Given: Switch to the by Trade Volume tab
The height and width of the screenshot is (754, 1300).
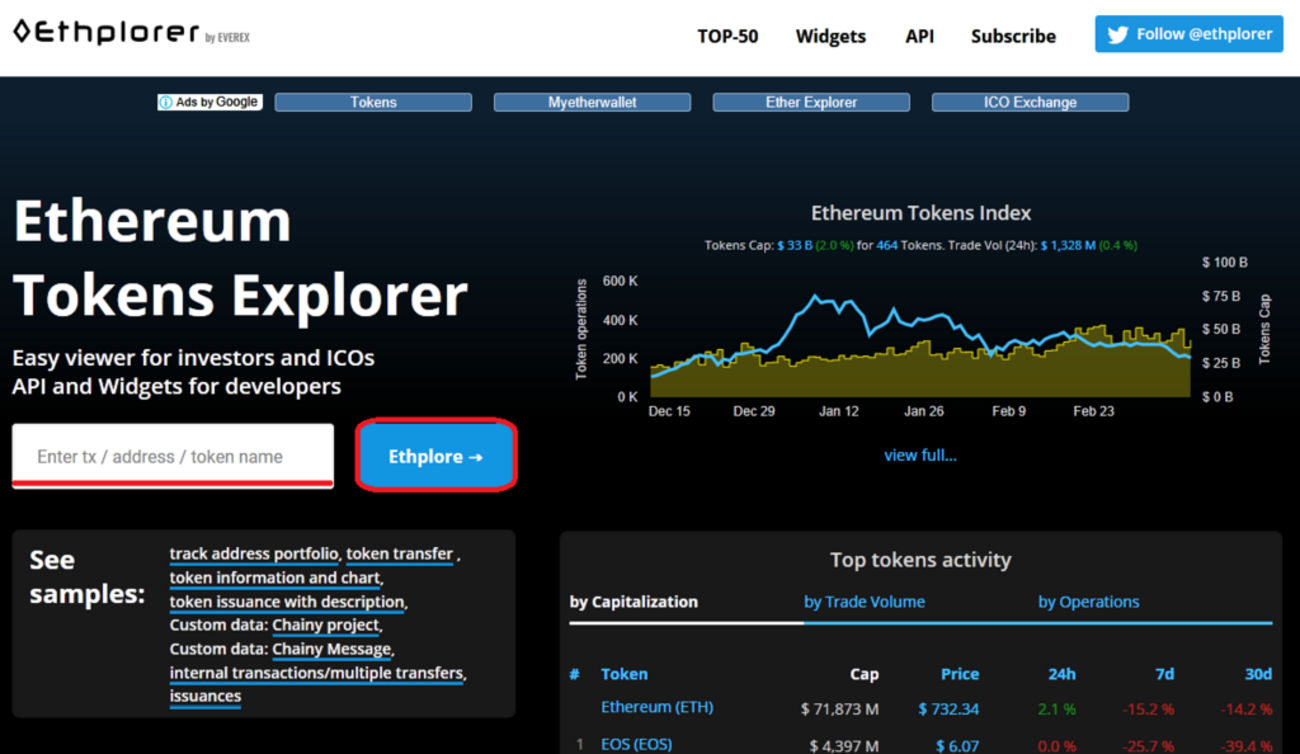Looking at the screenshot, I should (x=864, y=601).
